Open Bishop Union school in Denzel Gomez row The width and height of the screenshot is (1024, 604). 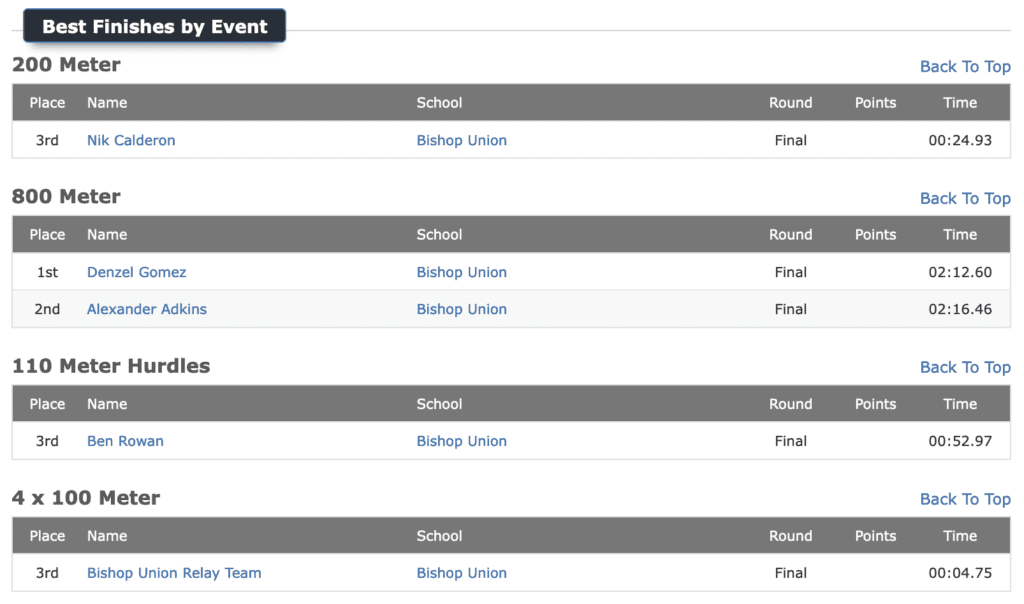coord(462,272)
